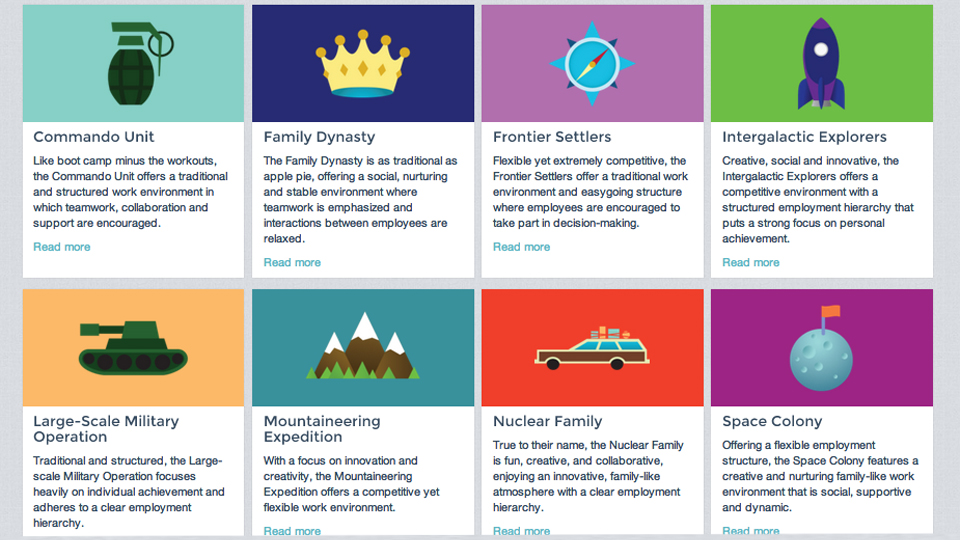Click the green tank icon
The width and height of the screenshot is (960, 540).
click(x=132, y=347)
